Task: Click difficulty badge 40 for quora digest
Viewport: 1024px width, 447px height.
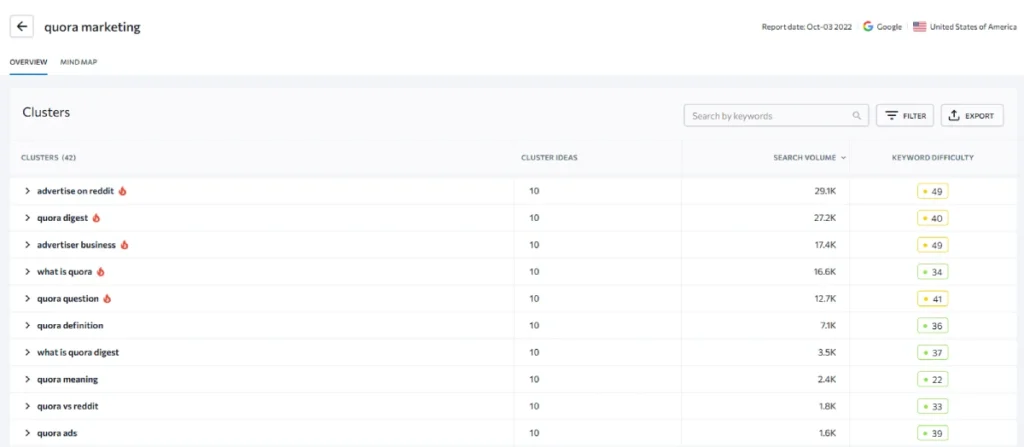Action: [x=933, y=218]
